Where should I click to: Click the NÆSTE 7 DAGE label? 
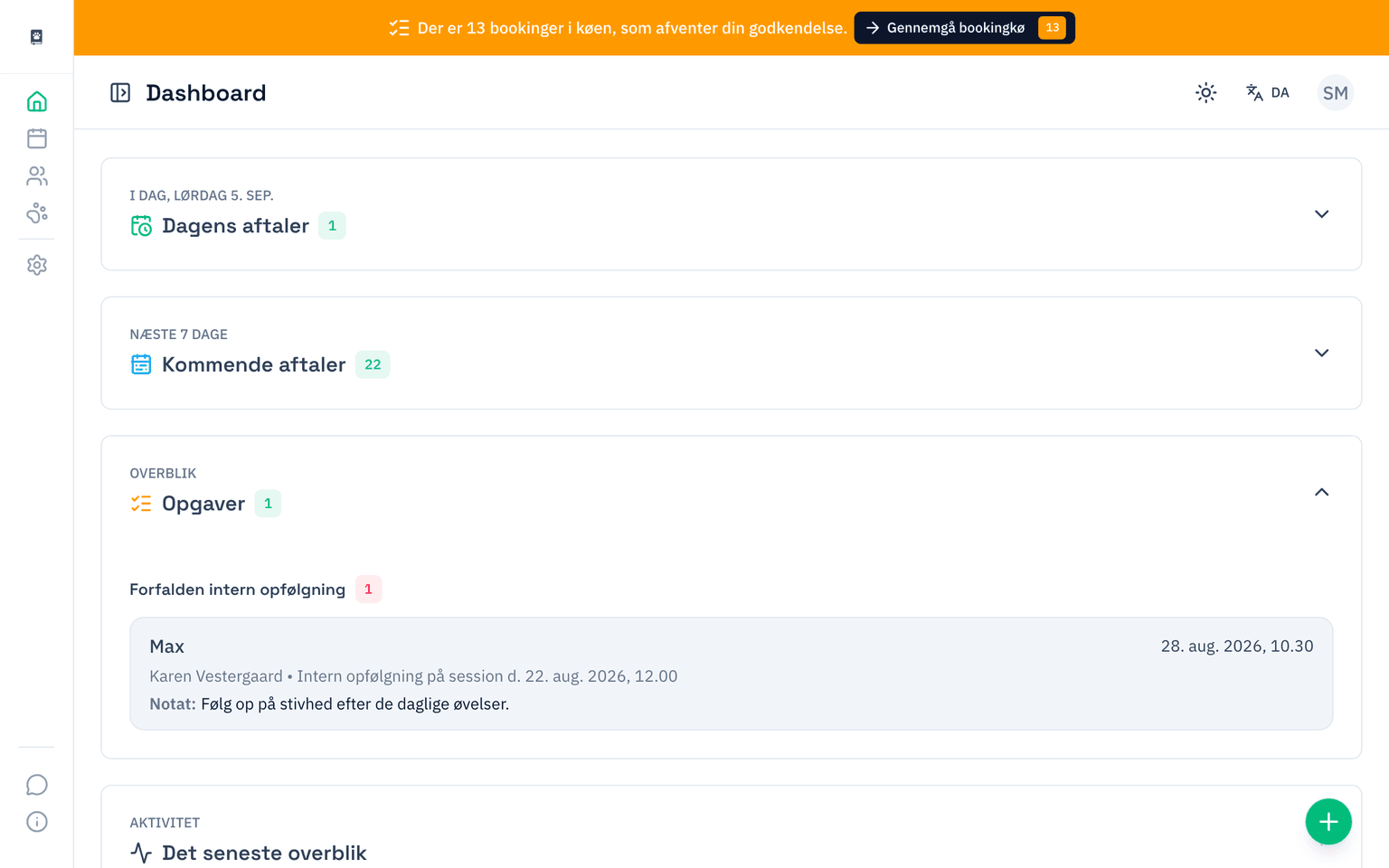(178, 335)
